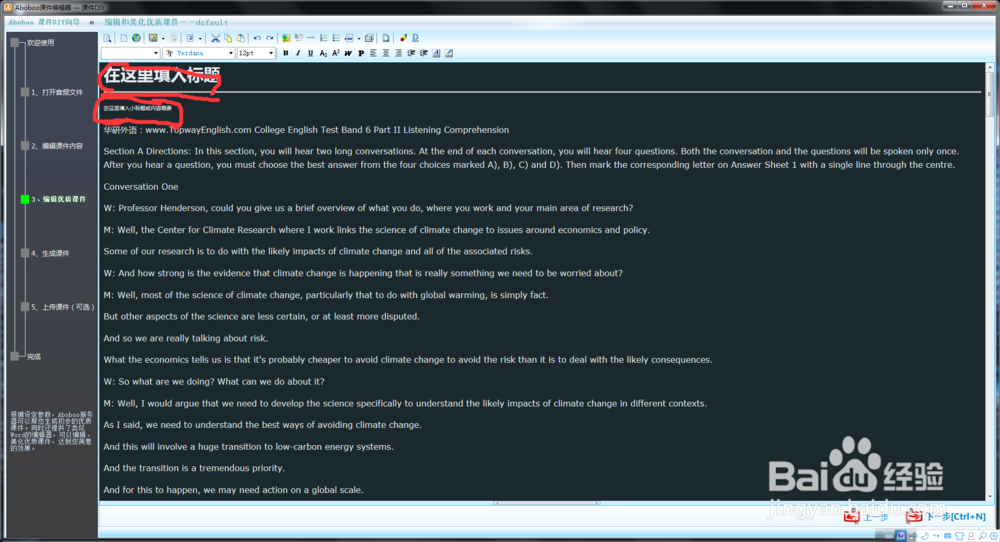Click the input method moon icon

point(925,536)
